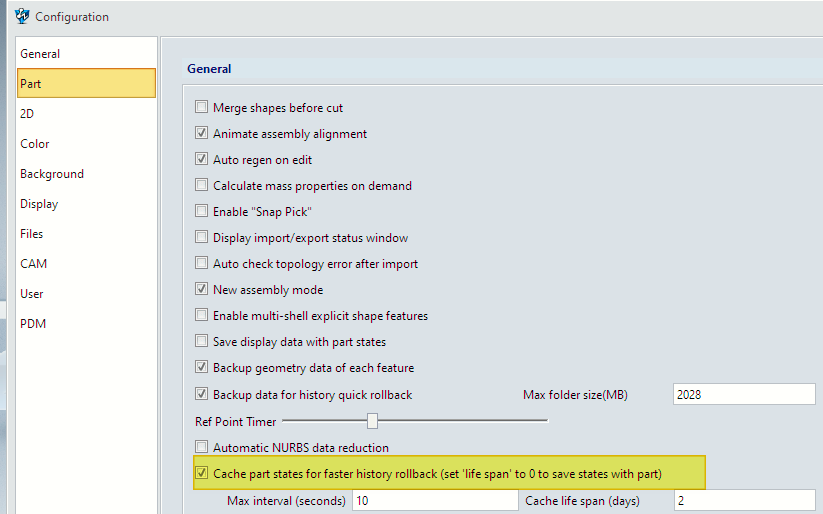Uncheck Animate assembly alignment
The height and width of the screenshot is (514, 823).
201,133
